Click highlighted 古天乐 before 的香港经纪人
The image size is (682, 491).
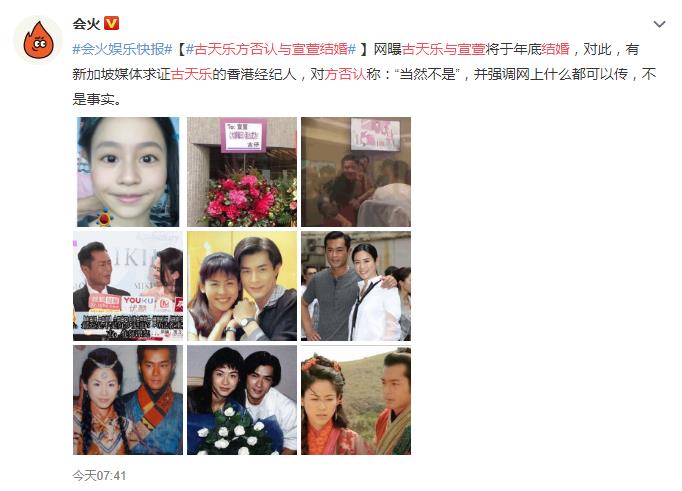(x=191, y=74)
